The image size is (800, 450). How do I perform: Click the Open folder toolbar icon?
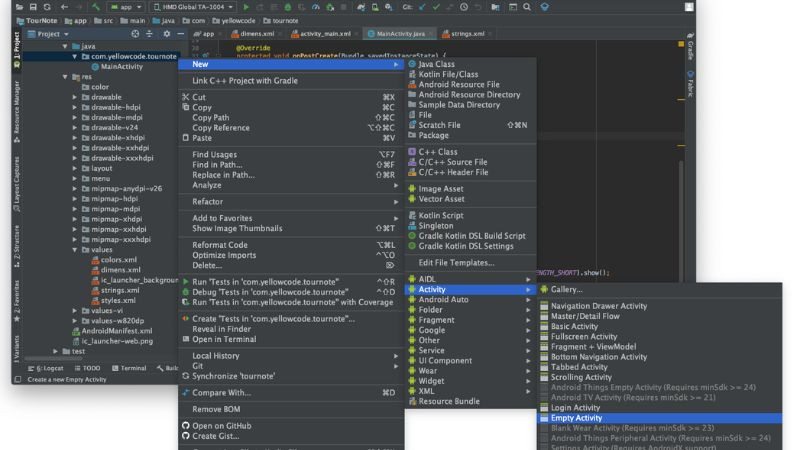click(x=19, y=7)
